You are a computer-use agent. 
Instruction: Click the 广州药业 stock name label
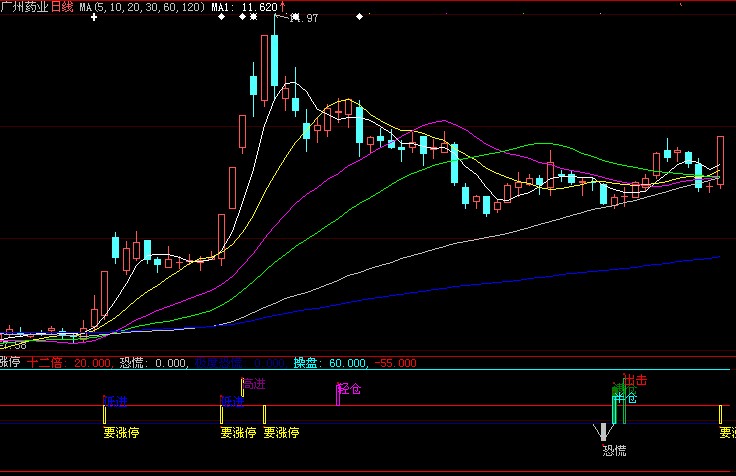25,7
